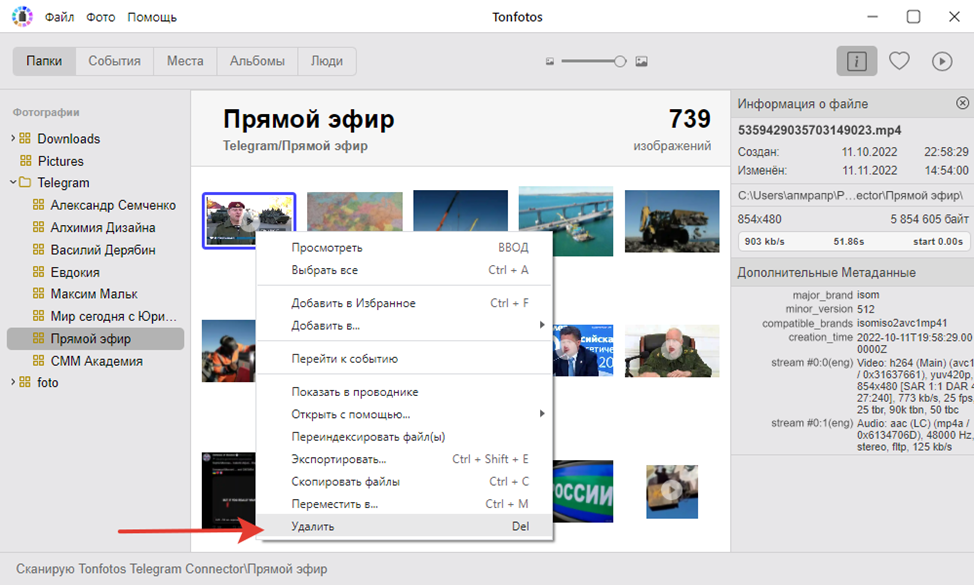The image size is (974, 585).
Task: Expand the Downloads folder tree
Action: [12, 138]
